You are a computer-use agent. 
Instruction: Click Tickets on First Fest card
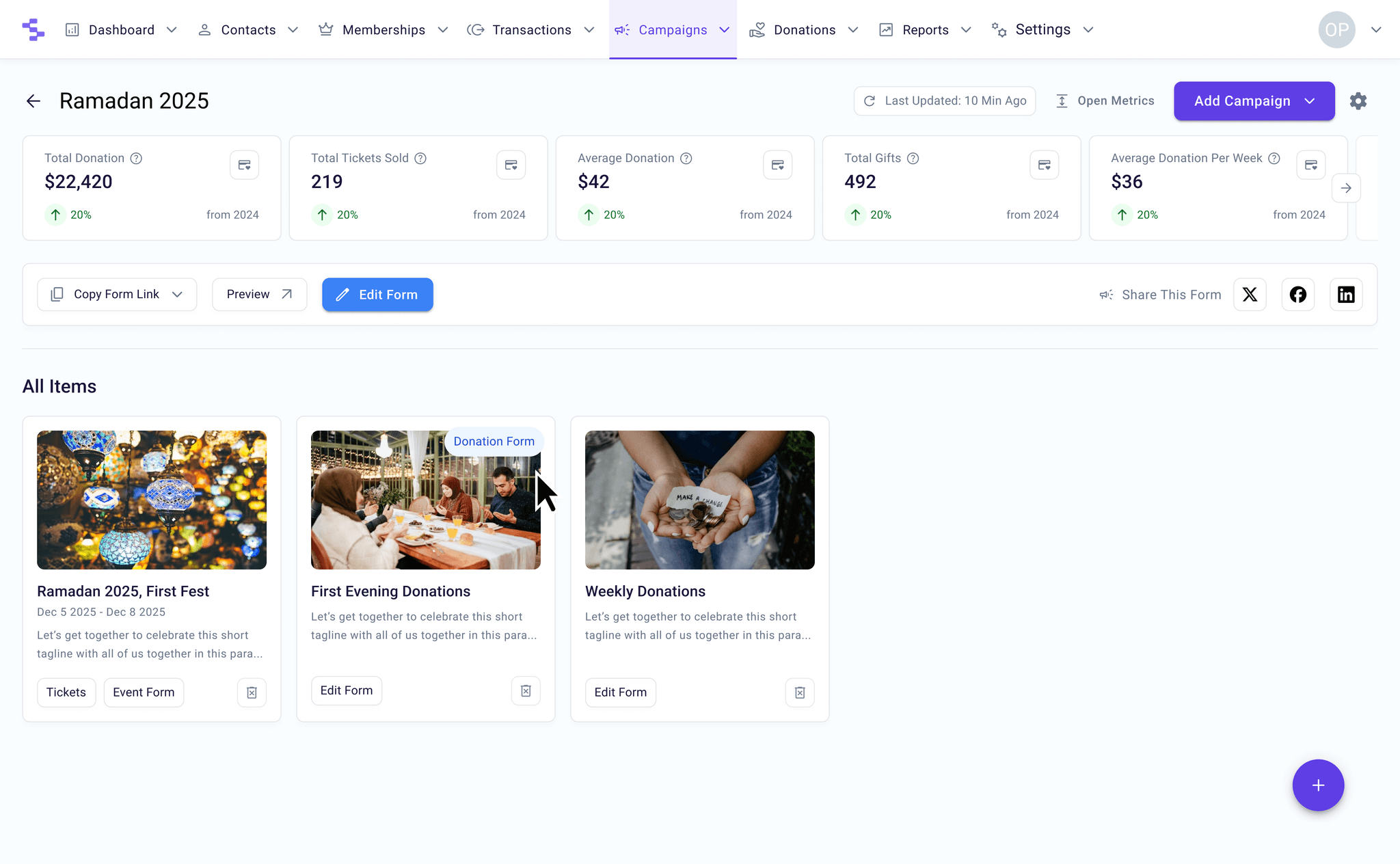pyautogui.click(x=66, y=692)
